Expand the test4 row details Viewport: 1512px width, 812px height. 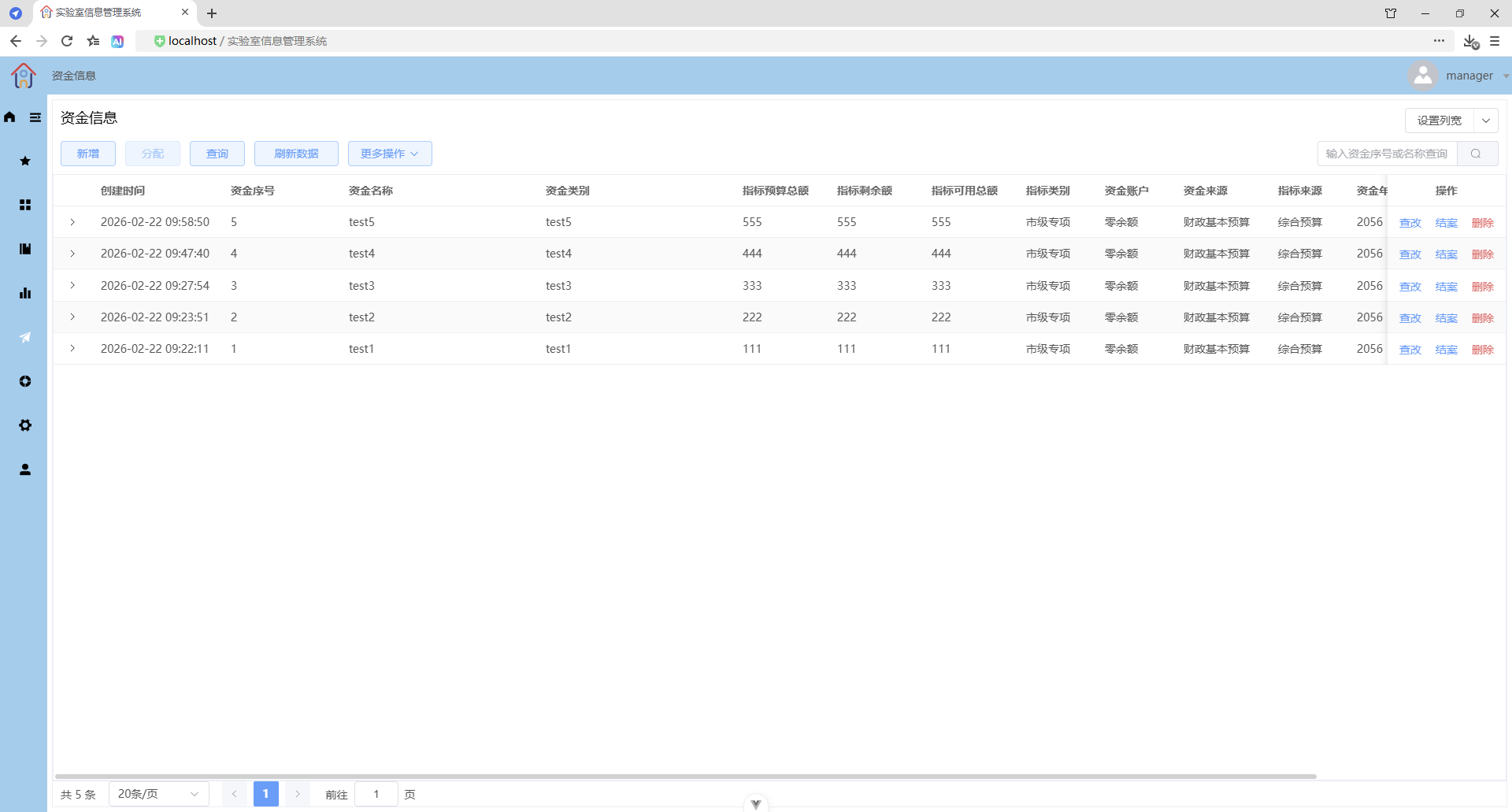[72, 254]
